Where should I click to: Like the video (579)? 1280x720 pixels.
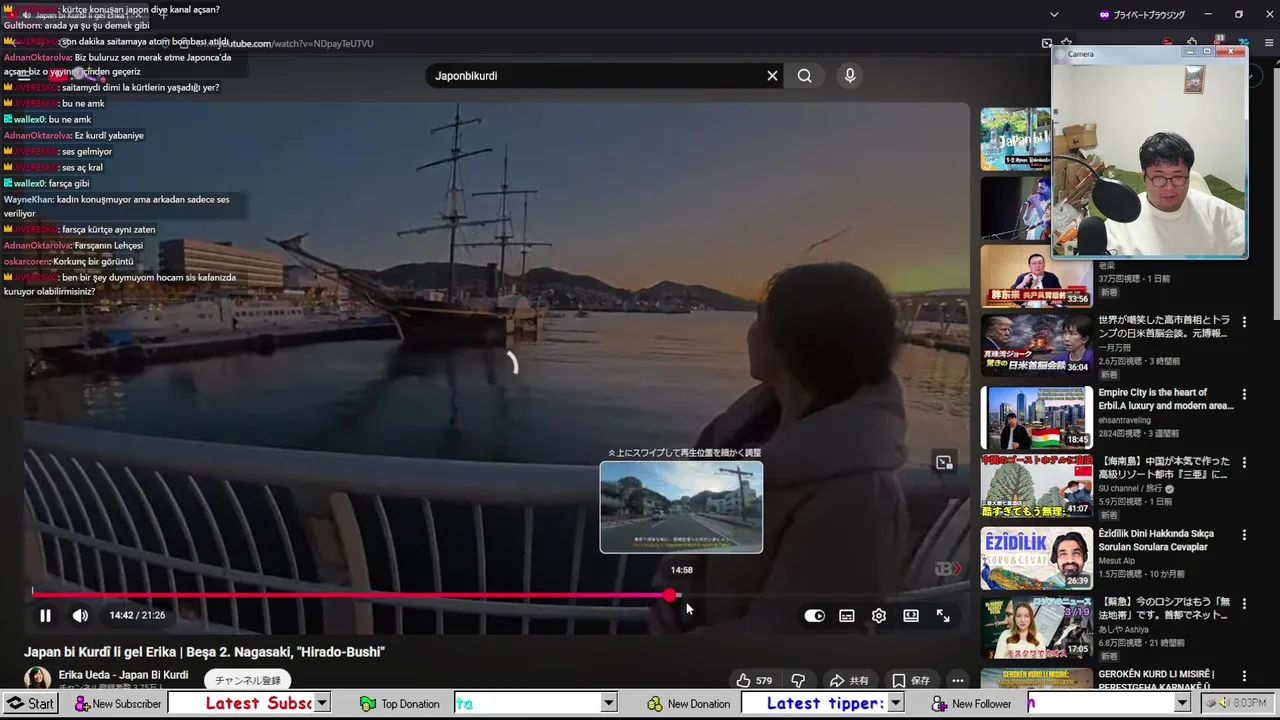(754, 681)
